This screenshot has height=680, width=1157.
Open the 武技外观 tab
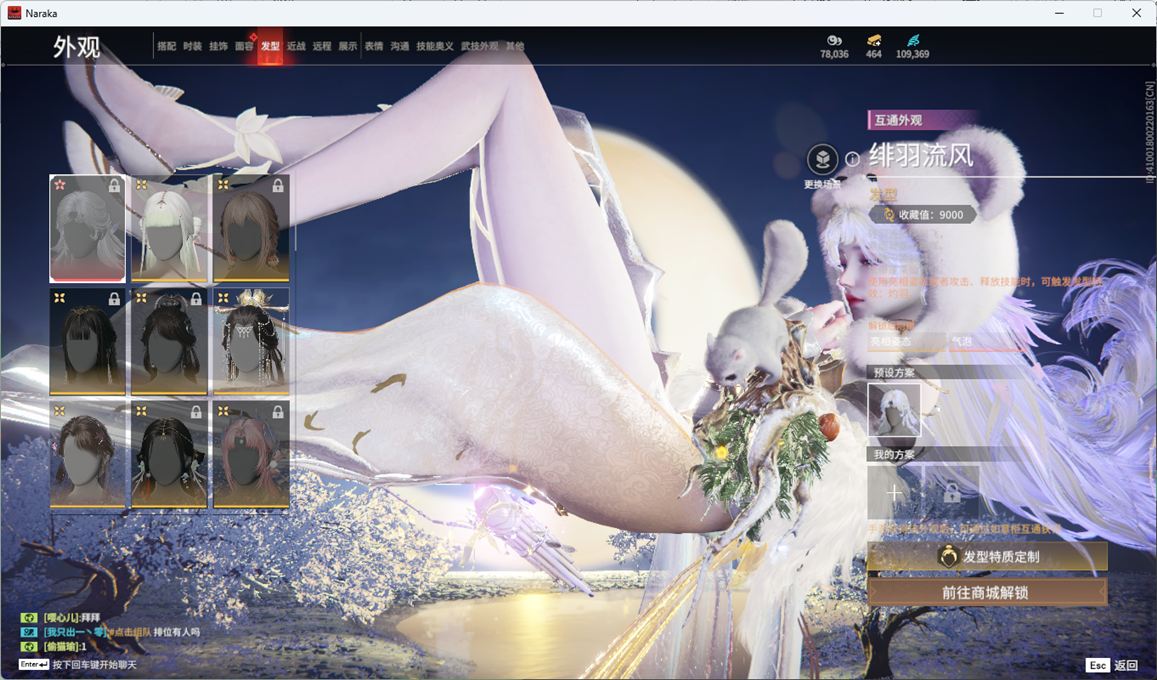pyautogui.click(x=480, y=46)
